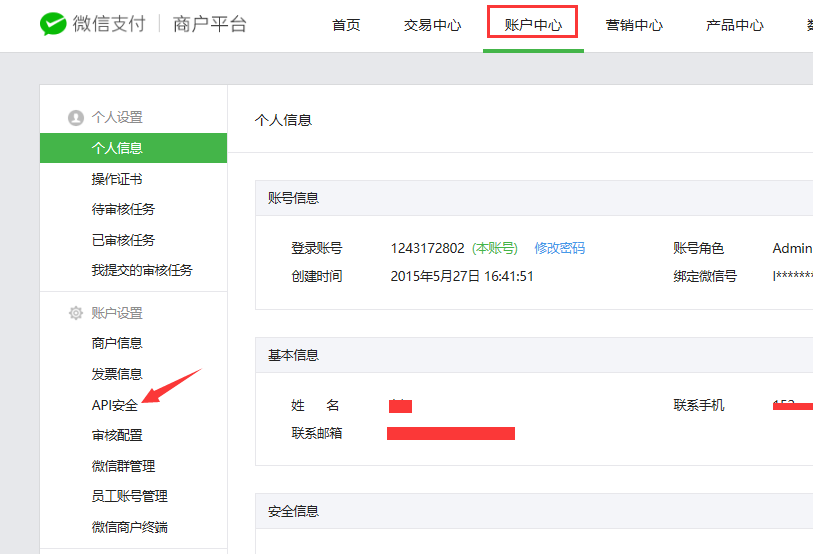Open 产品中心 in top navigation
The height and width of the screenshot is (554, 813).
point(734,25)
